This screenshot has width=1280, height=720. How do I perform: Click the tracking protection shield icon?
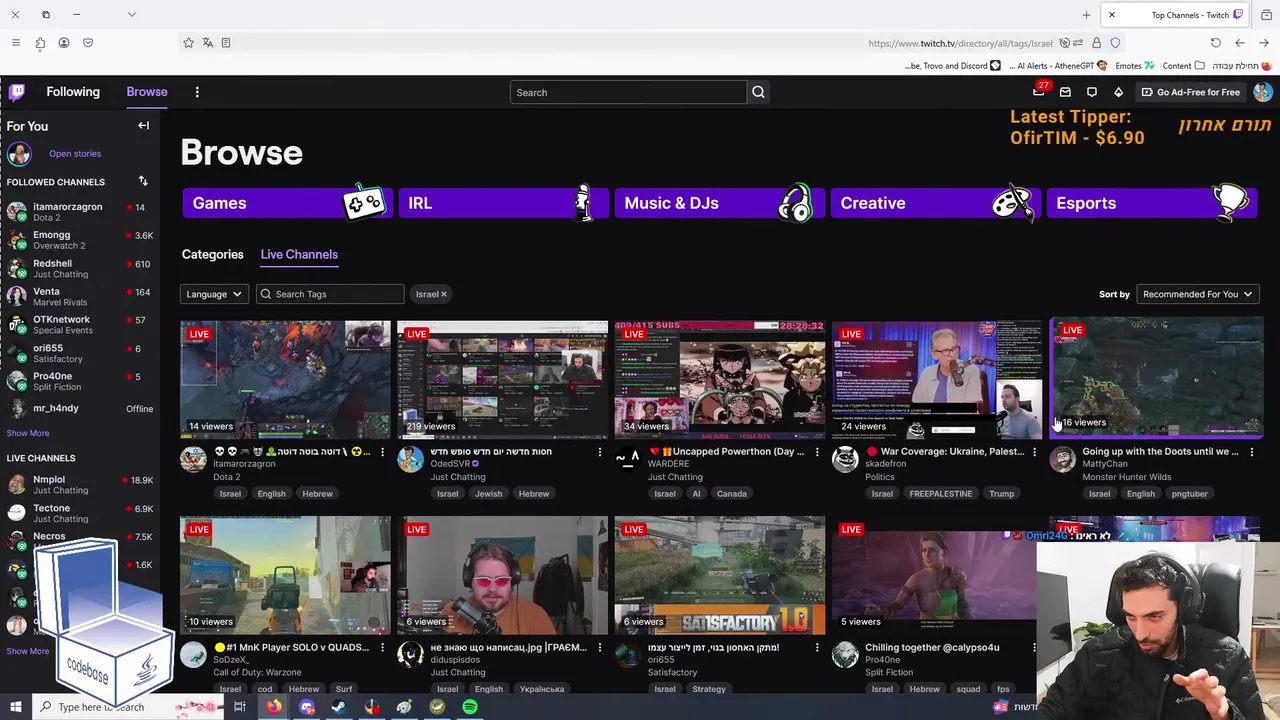click(1115, 43)
